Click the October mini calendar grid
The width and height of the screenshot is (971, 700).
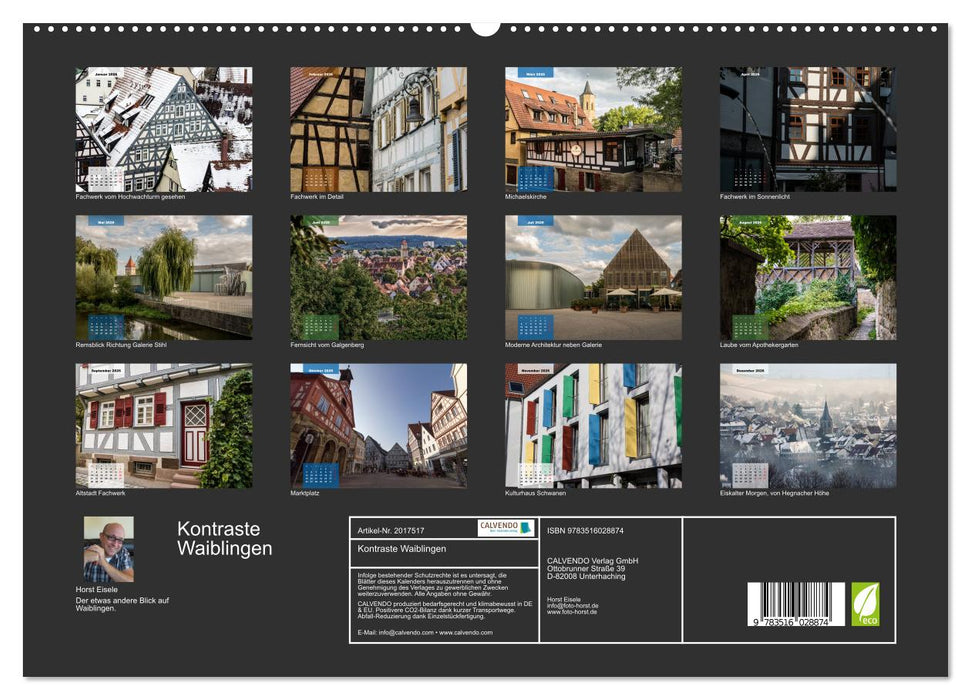(x=321, y=475)
